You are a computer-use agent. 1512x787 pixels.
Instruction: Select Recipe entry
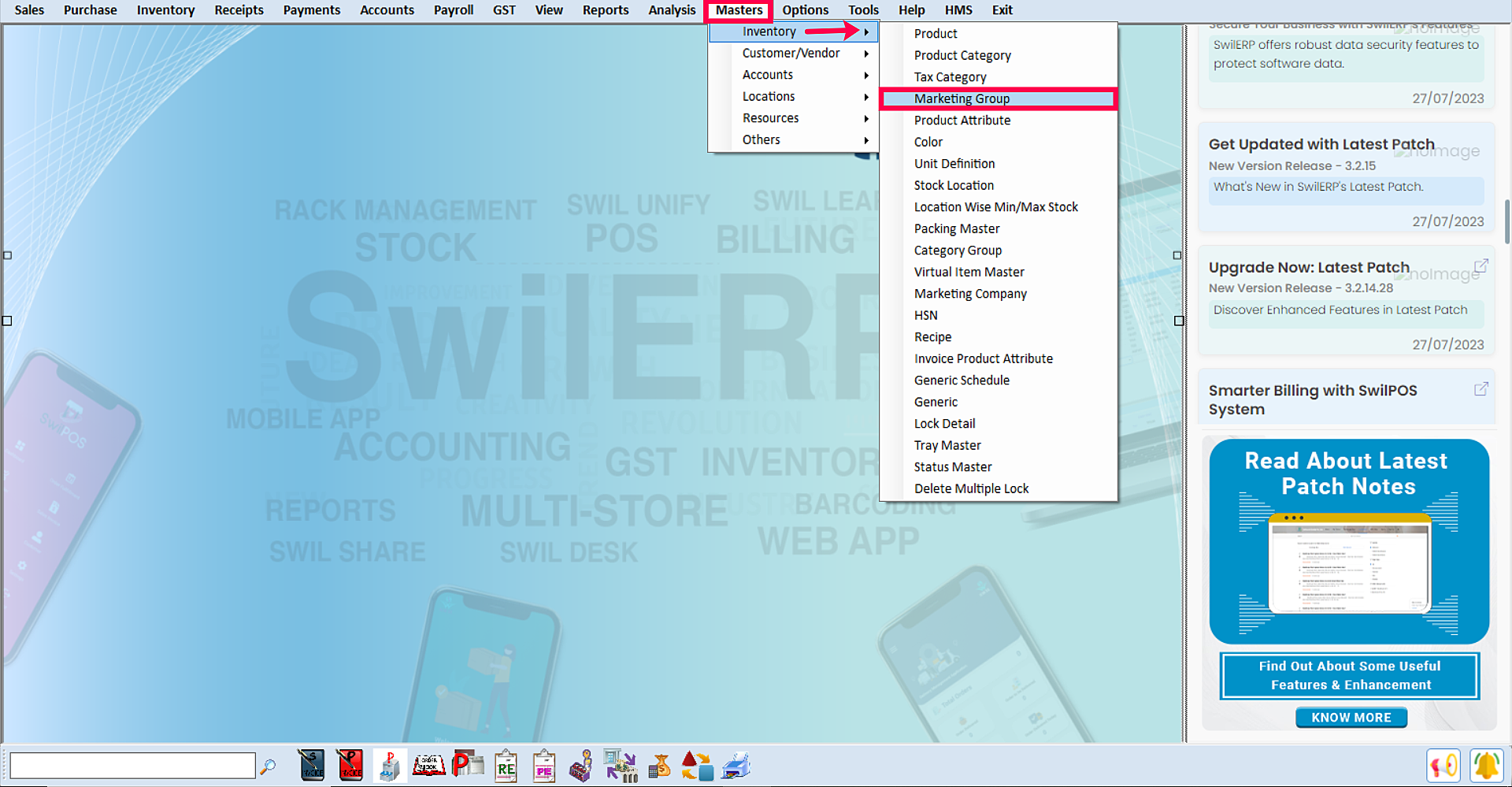point(998,337)
